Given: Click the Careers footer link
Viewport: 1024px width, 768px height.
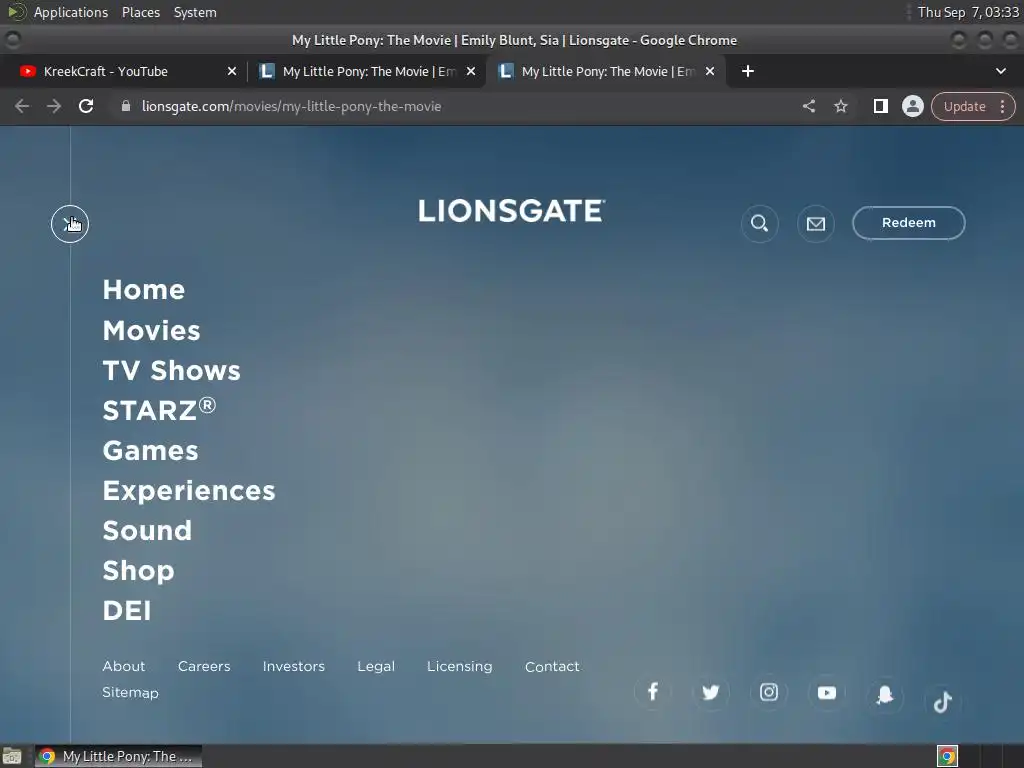Looking at the screenshot, I should 204,666.
